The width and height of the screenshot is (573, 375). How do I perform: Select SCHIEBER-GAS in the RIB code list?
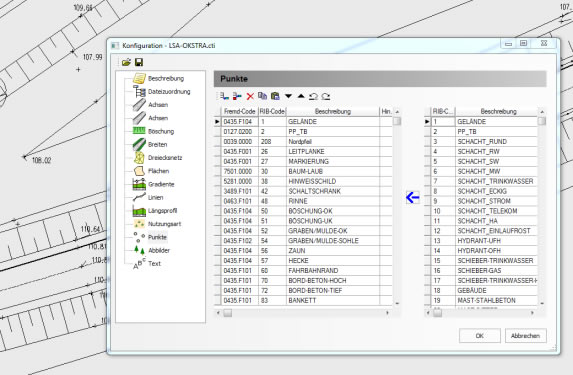pos(481,270)
